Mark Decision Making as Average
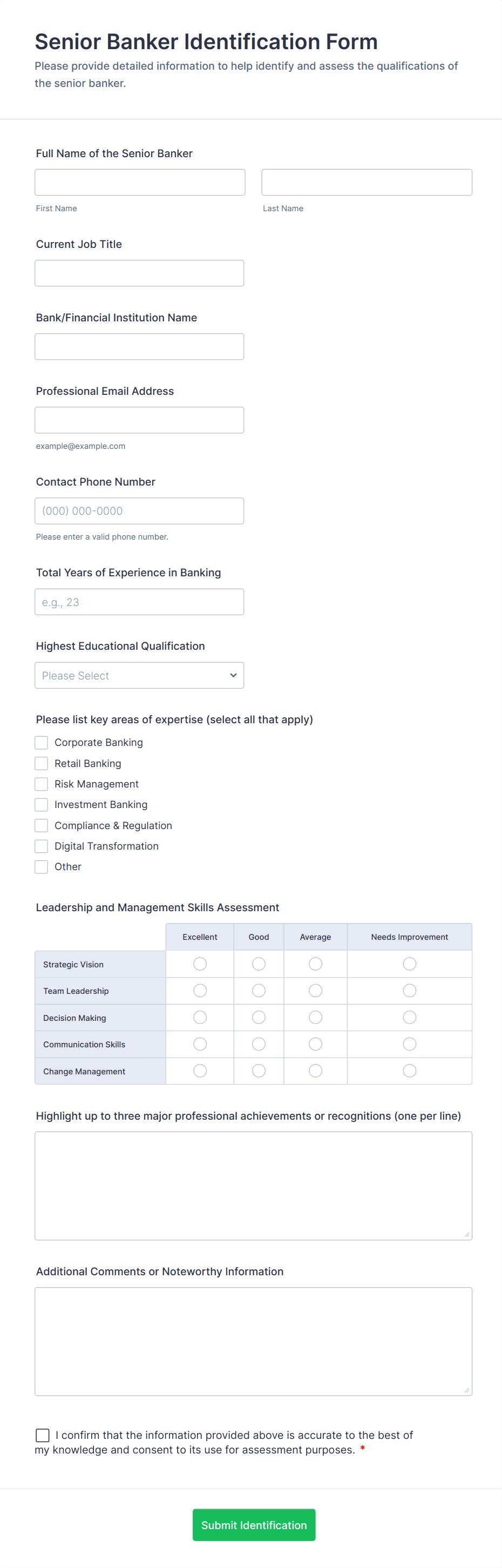Image resolution: width=502 pixels, height=1568 pixels. tap(315, 1017)
